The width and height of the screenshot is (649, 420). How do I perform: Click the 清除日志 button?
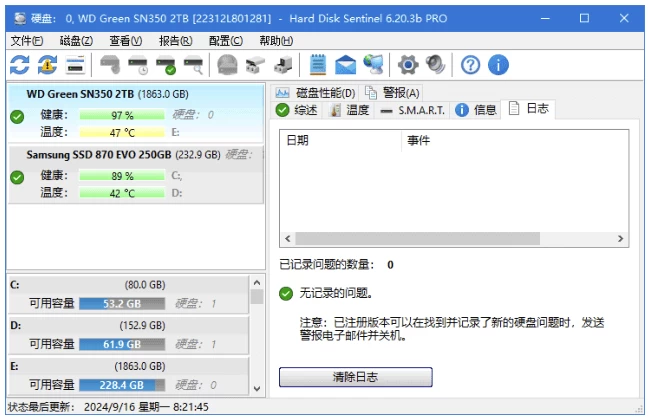[355, 377]
